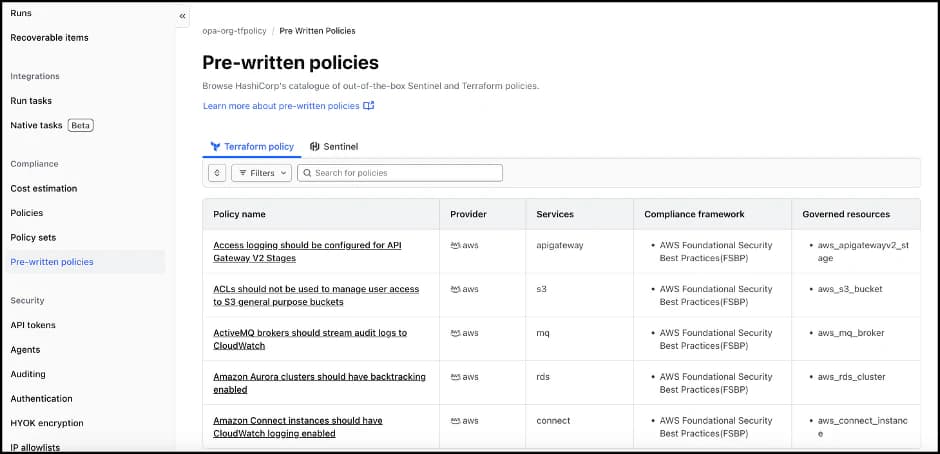940x454 pixels.
Task: Click FSBP framework text in mq row
Action: tap(716, 339)
